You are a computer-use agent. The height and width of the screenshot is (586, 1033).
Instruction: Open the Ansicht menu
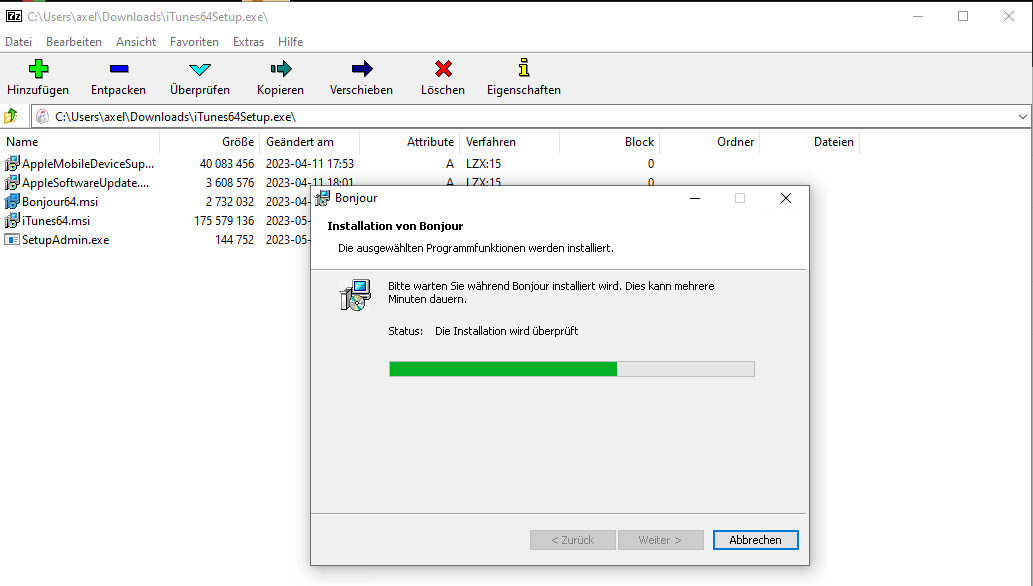(136, 42)
